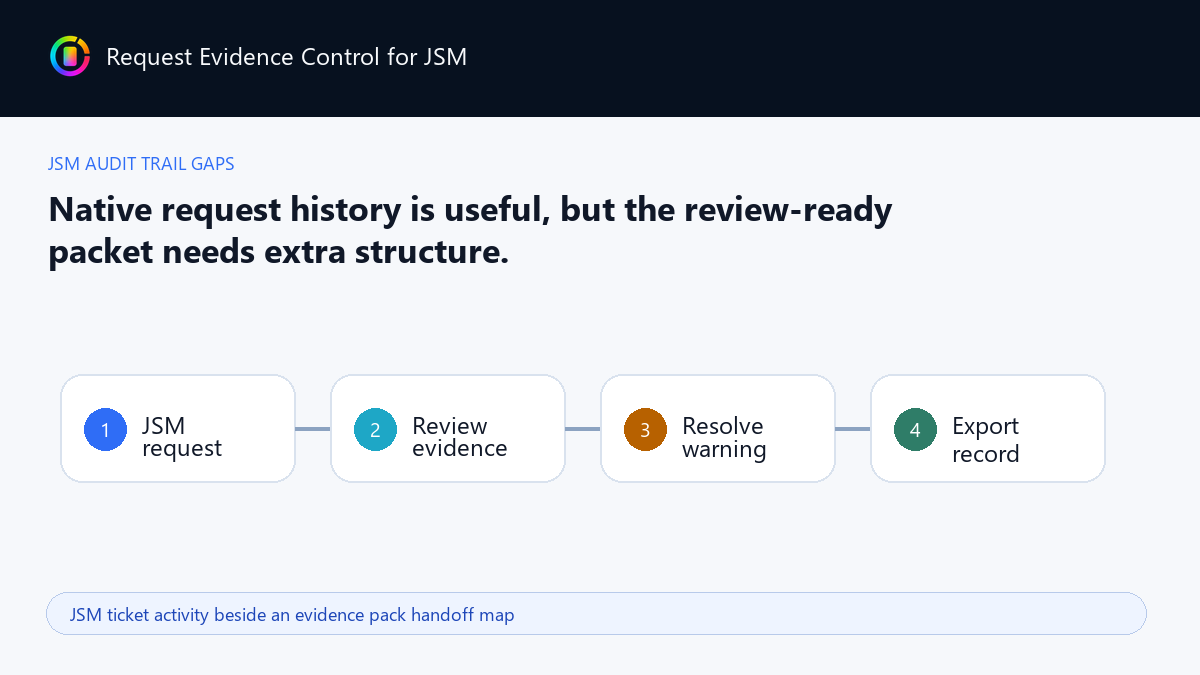
Task: Select the Resolve warning step card
Action: click(718, 429)
